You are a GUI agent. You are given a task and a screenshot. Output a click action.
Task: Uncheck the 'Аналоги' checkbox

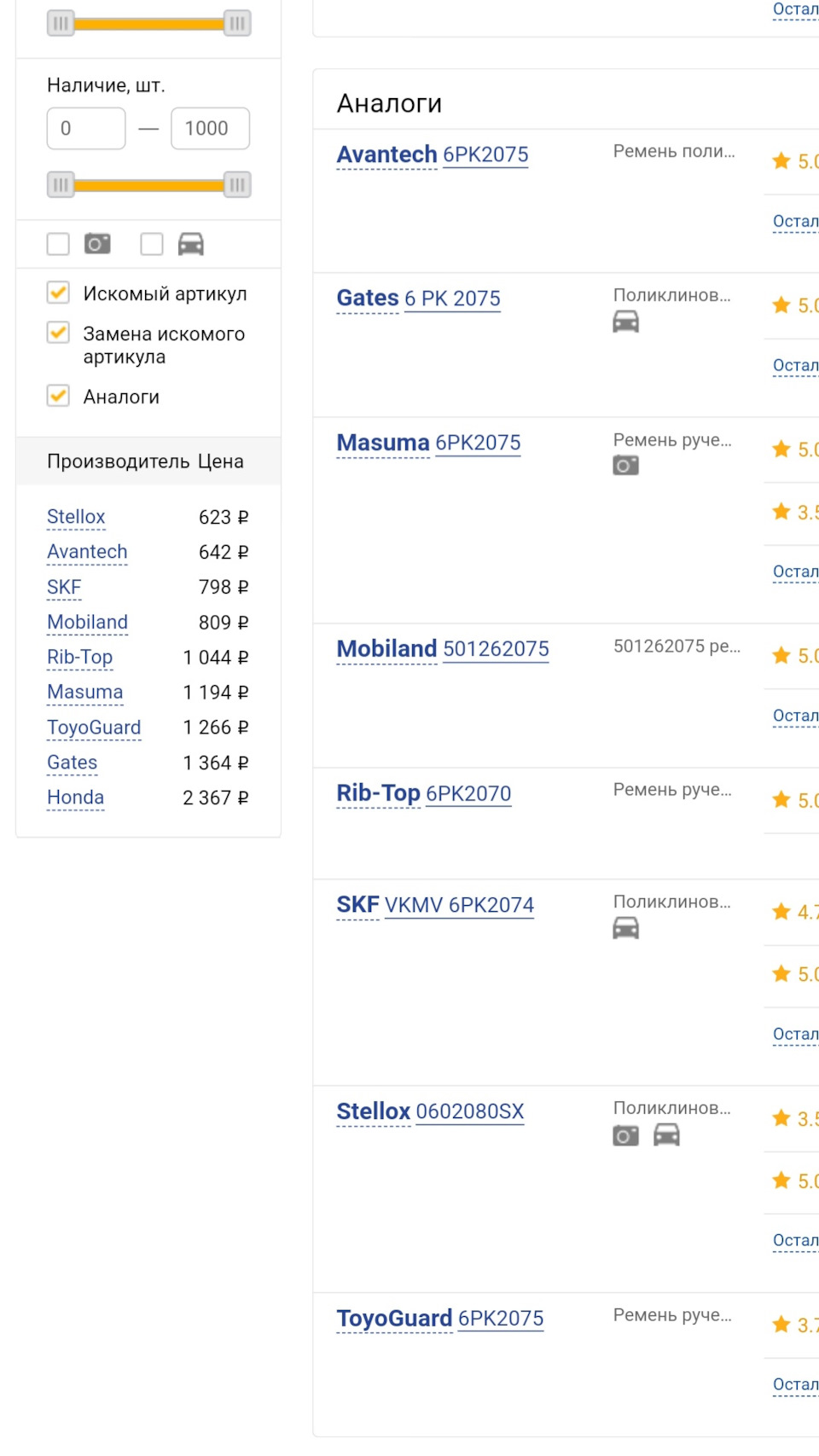click(x=58, y=396)
